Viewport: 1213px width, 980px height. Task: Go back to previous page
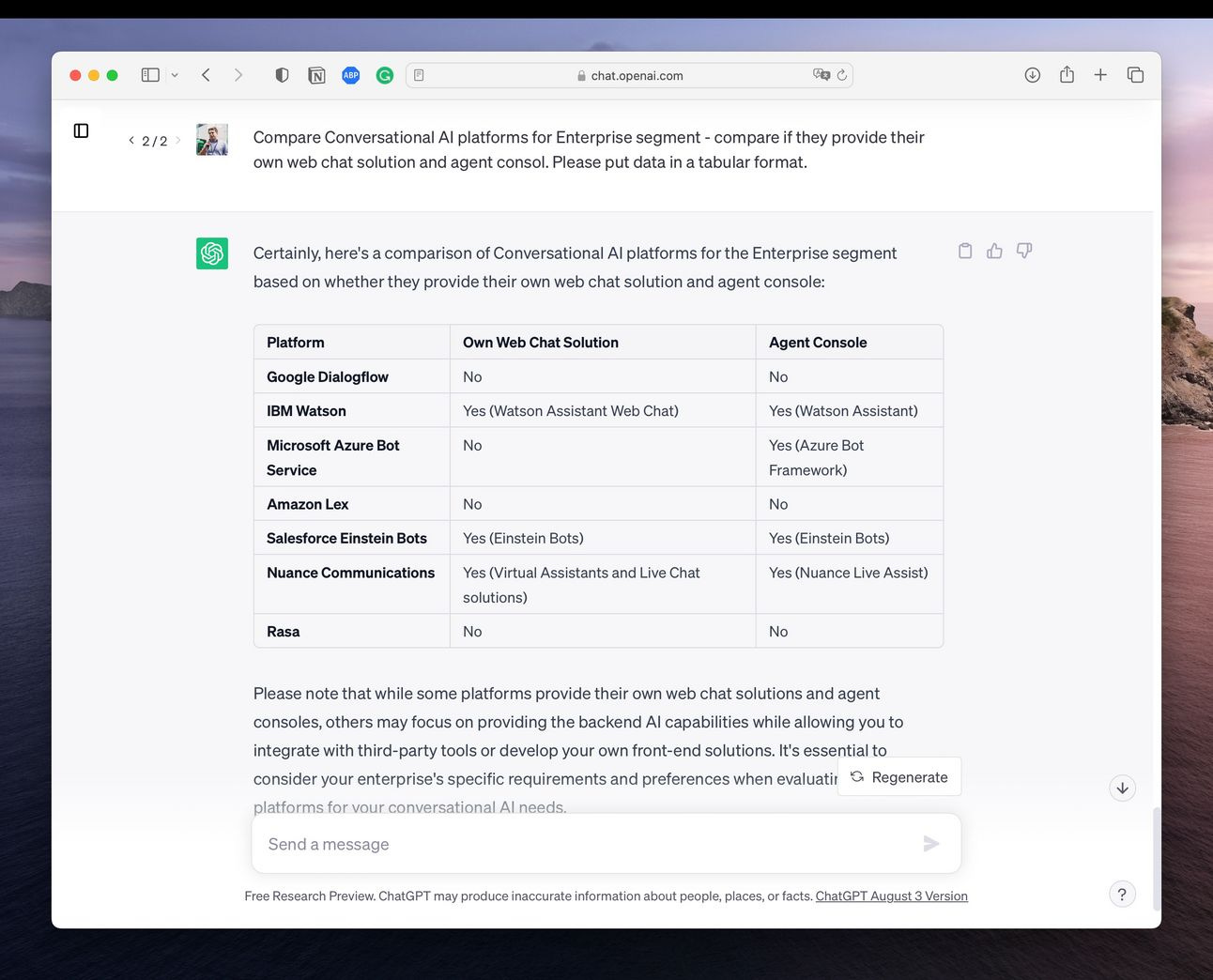pyautogui.click(x=206, y=75)
